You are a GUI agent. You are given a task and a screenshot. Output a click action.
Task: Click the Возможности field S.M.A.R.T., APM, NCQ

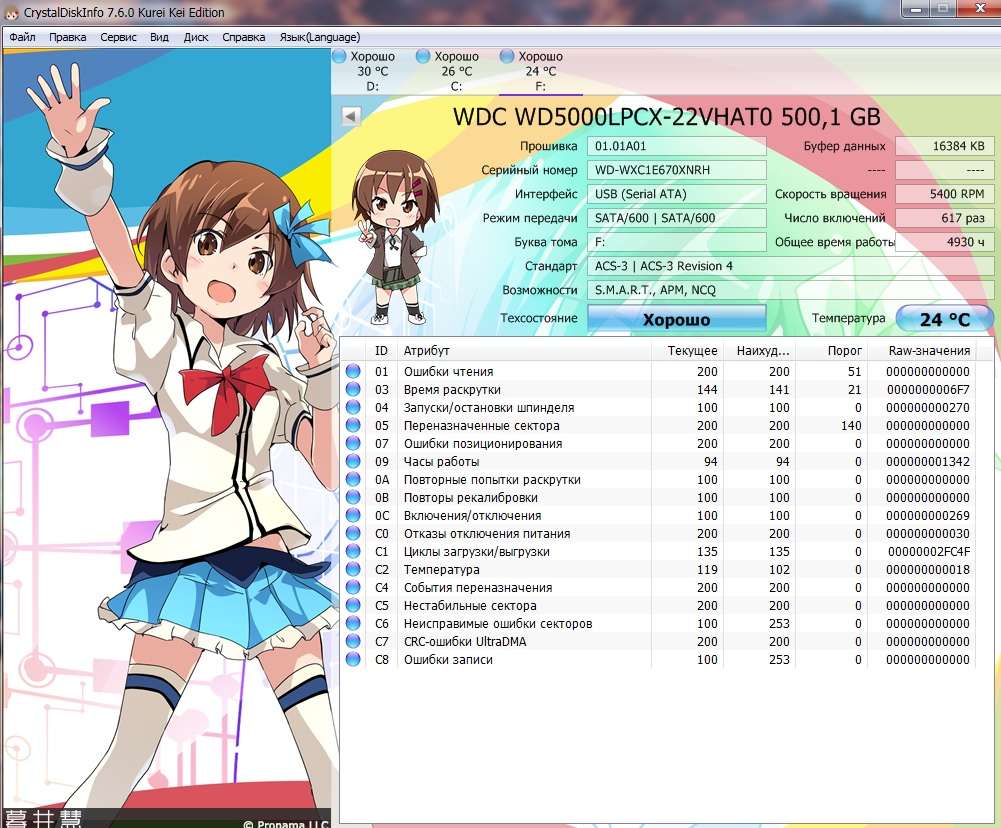790,290
